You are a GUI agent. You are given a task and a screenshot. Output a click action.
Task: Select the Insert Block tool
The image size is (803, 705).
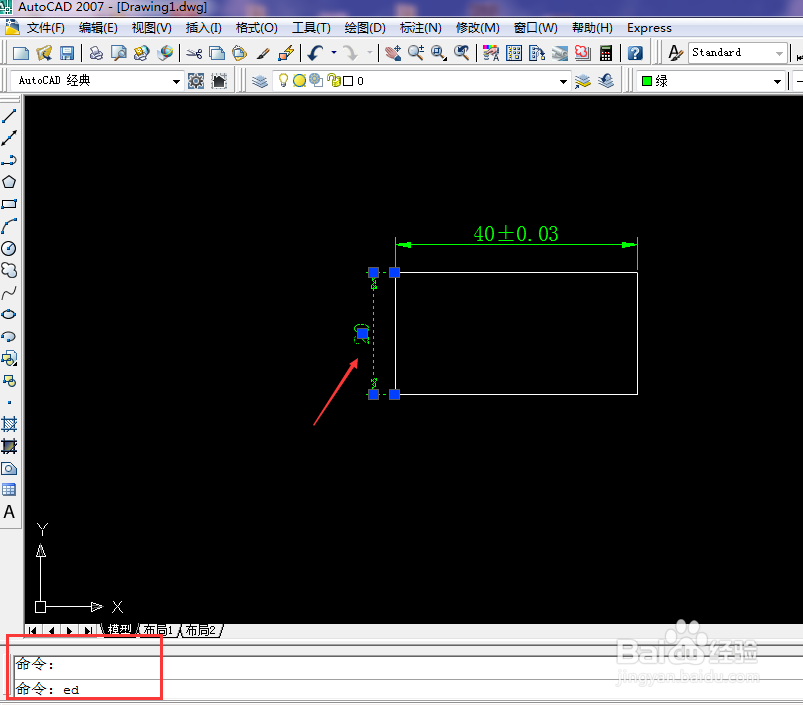coord(9,358)
